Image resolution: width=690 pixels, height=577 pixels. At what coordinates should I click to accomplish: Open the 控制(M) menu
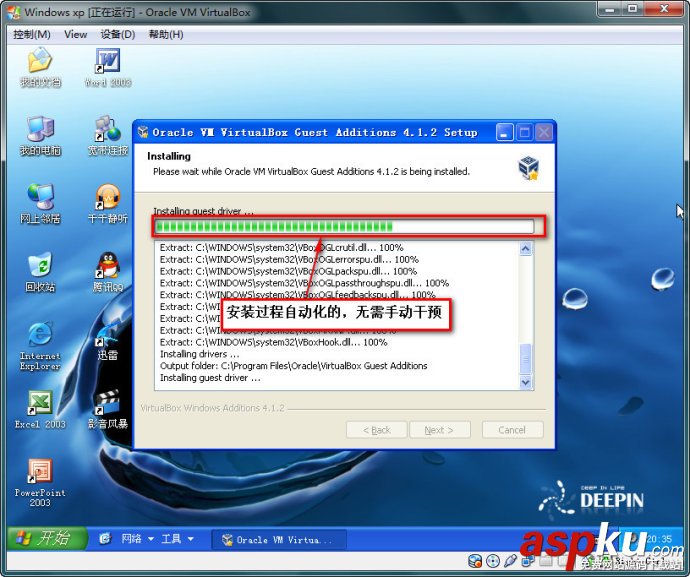click(x=32, y=34)
